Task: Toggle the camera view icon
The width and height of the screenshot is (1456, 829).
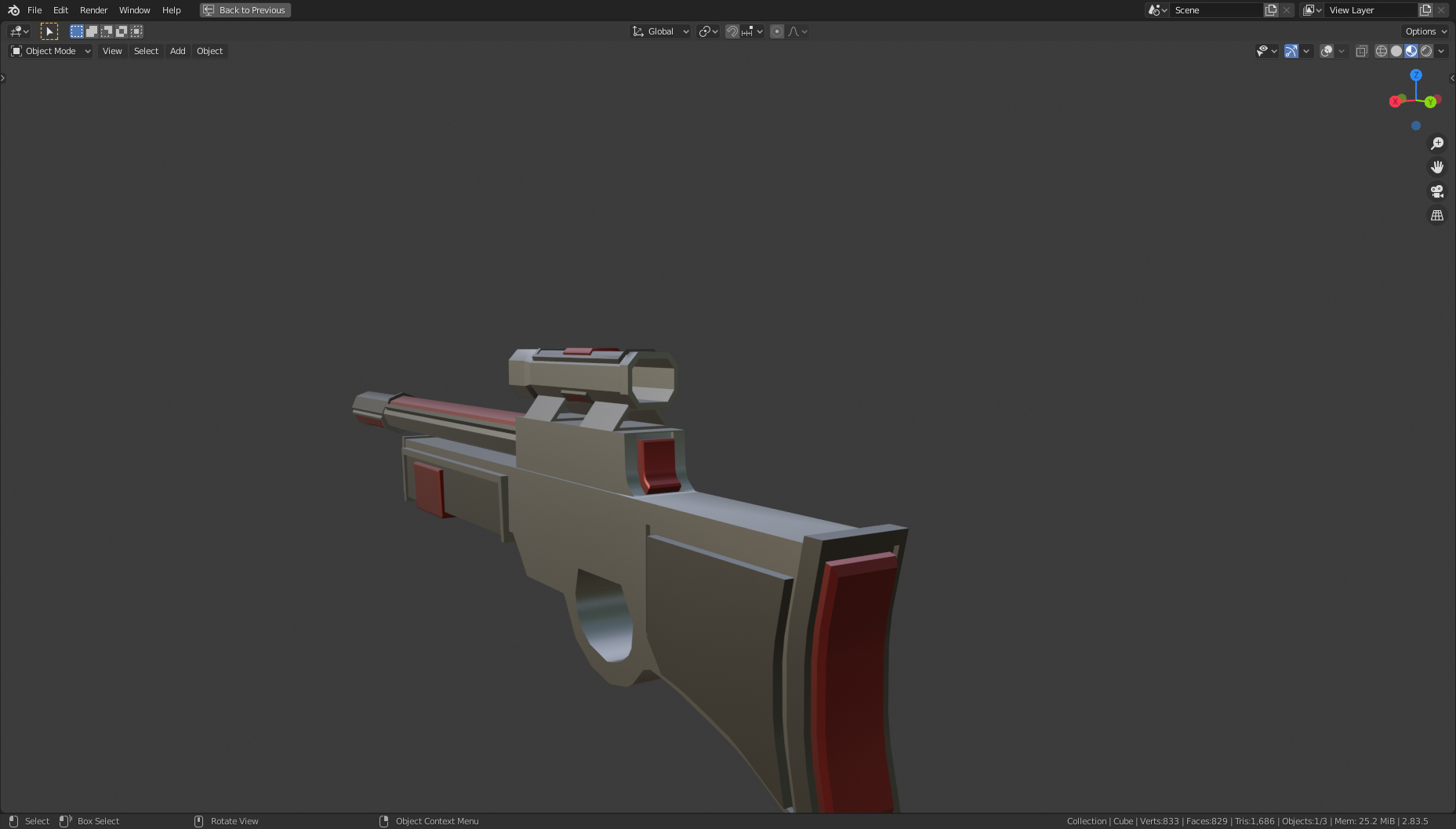Action: 1437,191
